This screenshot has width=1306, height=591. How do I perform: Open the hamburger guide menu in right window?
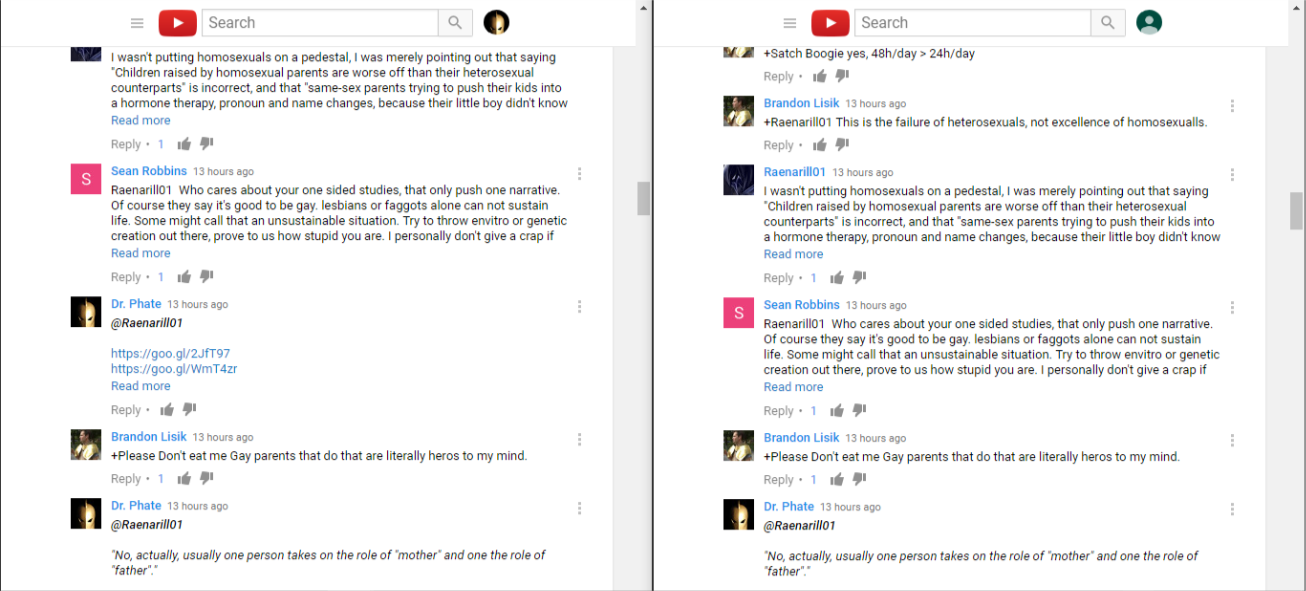click(790, 23)
